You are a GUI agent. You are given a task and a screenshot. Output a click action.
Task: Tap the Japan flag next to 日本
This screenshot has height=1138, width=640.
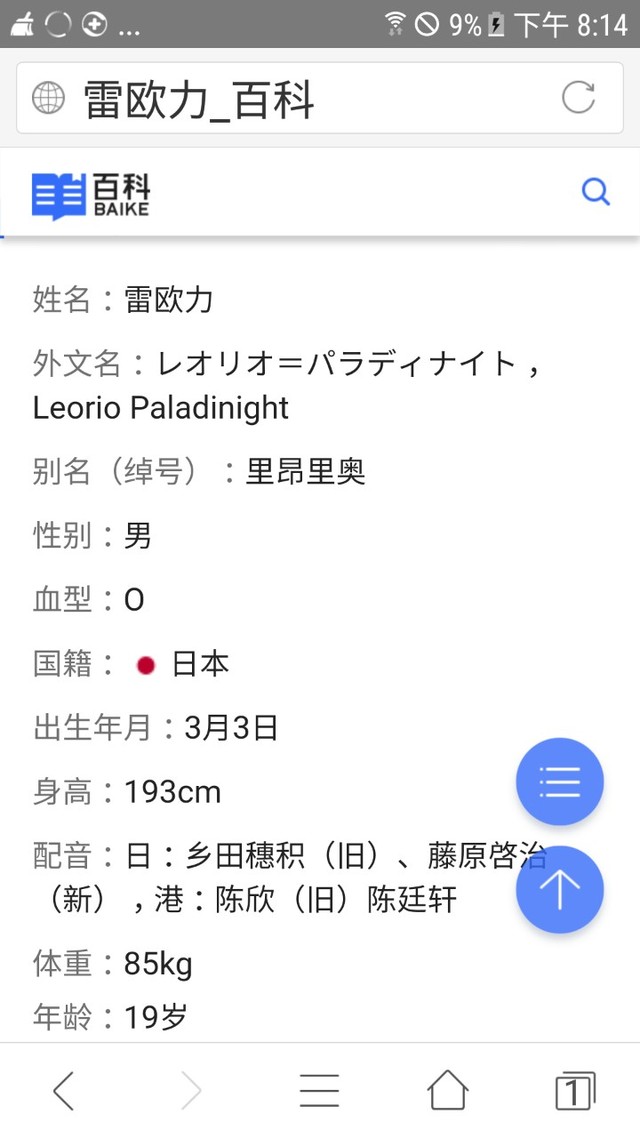[146, 665]
